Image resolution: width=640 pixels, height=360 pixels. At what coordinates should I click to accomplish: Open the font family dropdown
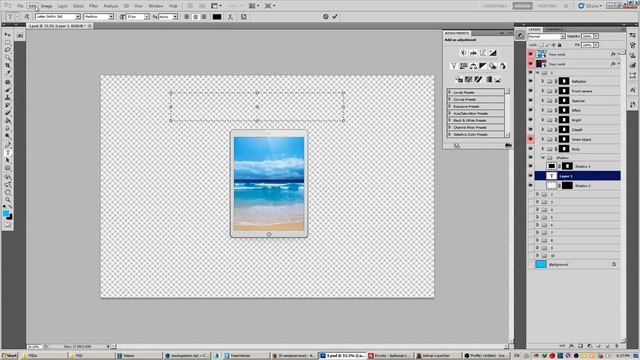pos(78,17)
